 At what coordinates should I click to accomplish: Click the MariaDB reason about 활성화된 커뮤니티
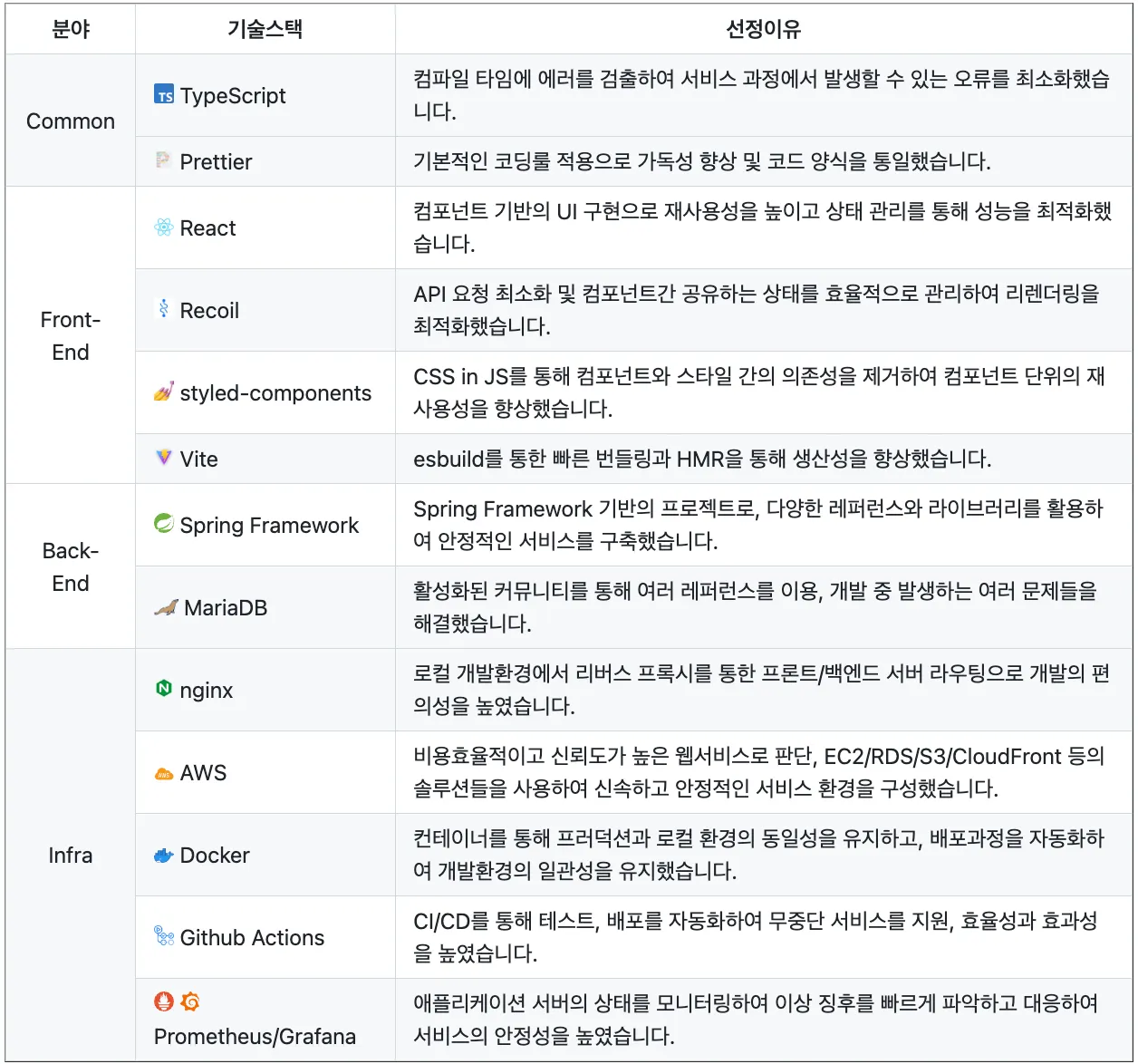[x=756, y=607]
